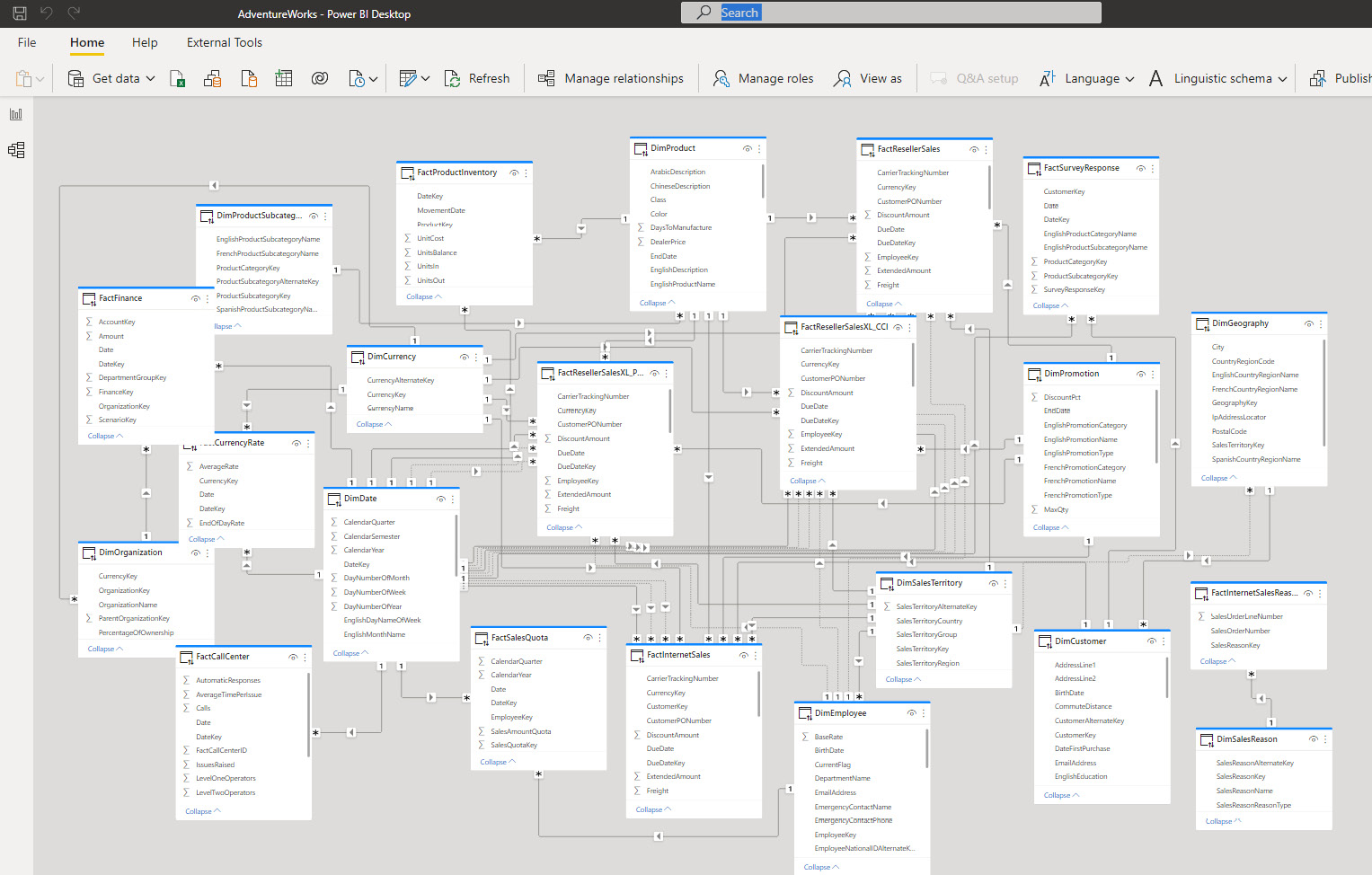Expand the Get data dropdown
The height and width of the screenshot is (875, 1372).
[150, 79]
